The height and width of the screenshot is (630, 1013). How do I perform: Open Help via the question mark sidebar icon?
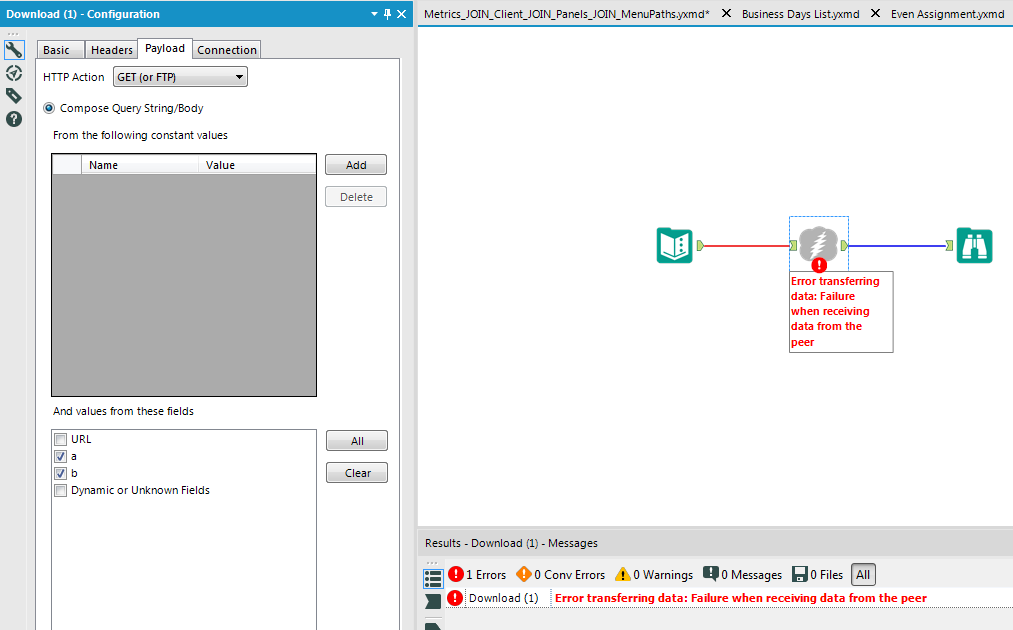[13, 119]
